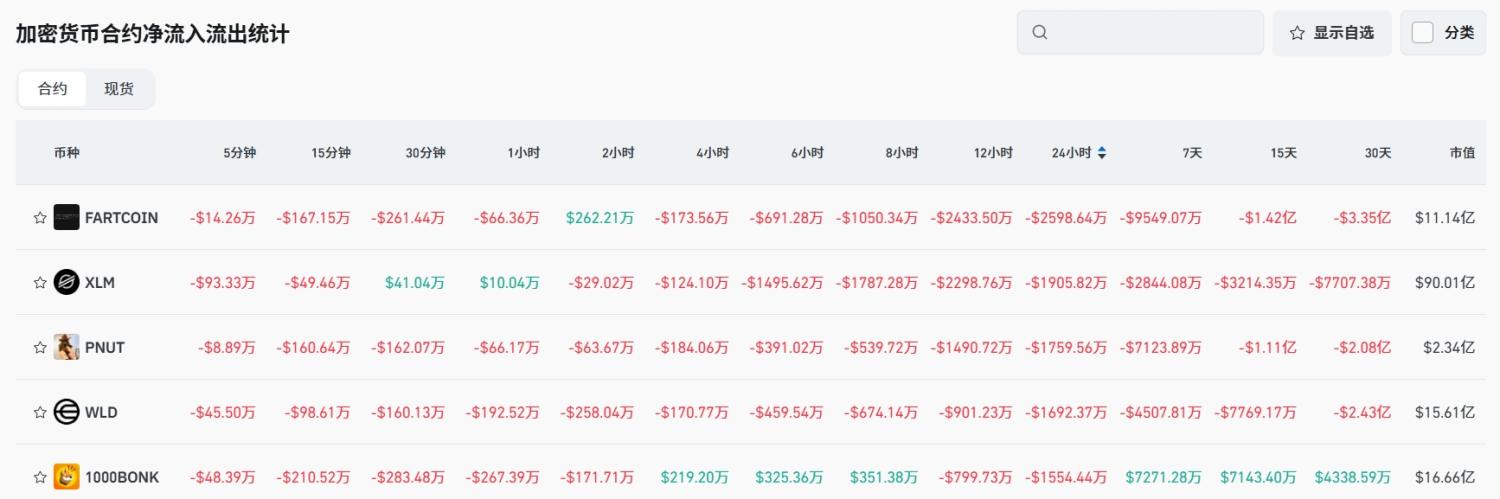
Task: Add PNUT to favorites with star
Action: point(40,347)
